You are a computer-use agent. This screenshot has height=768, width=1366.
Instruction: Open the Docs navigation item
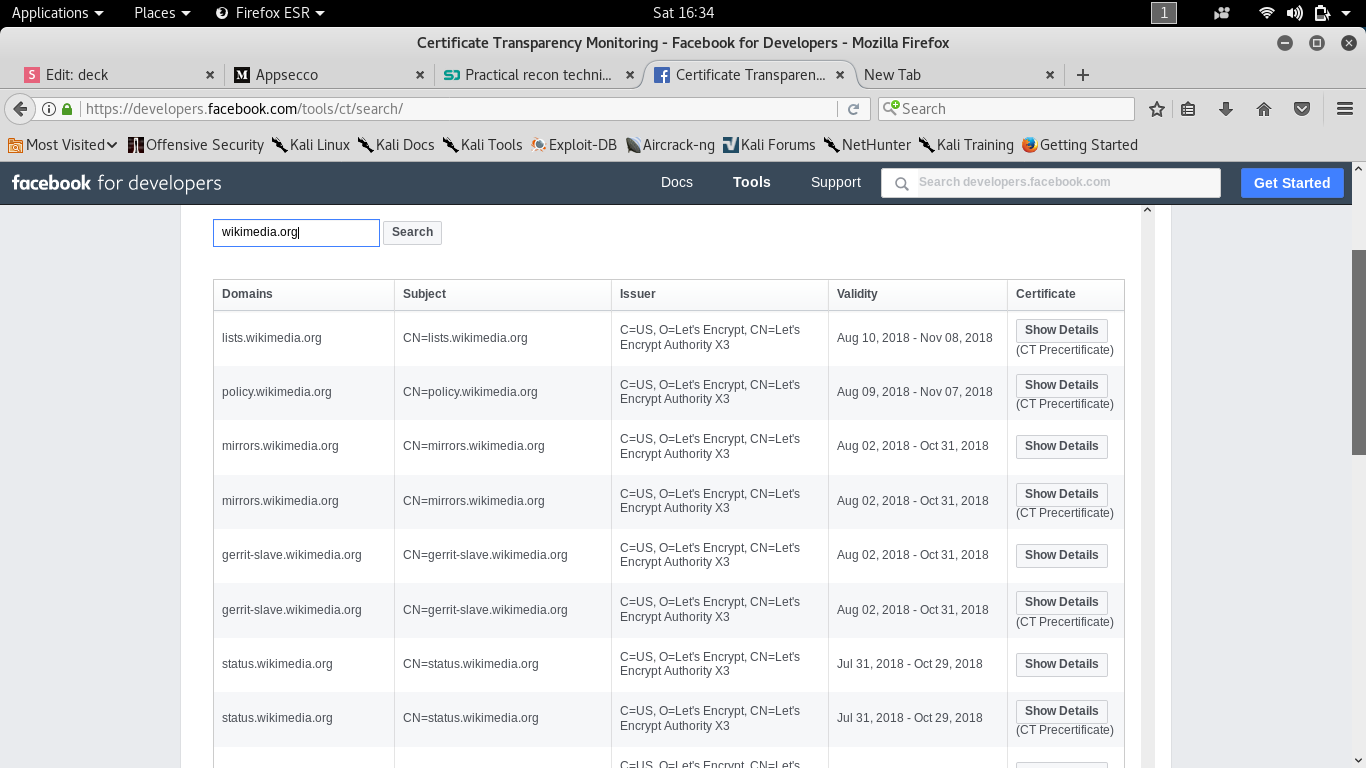[x=677, y=183]
